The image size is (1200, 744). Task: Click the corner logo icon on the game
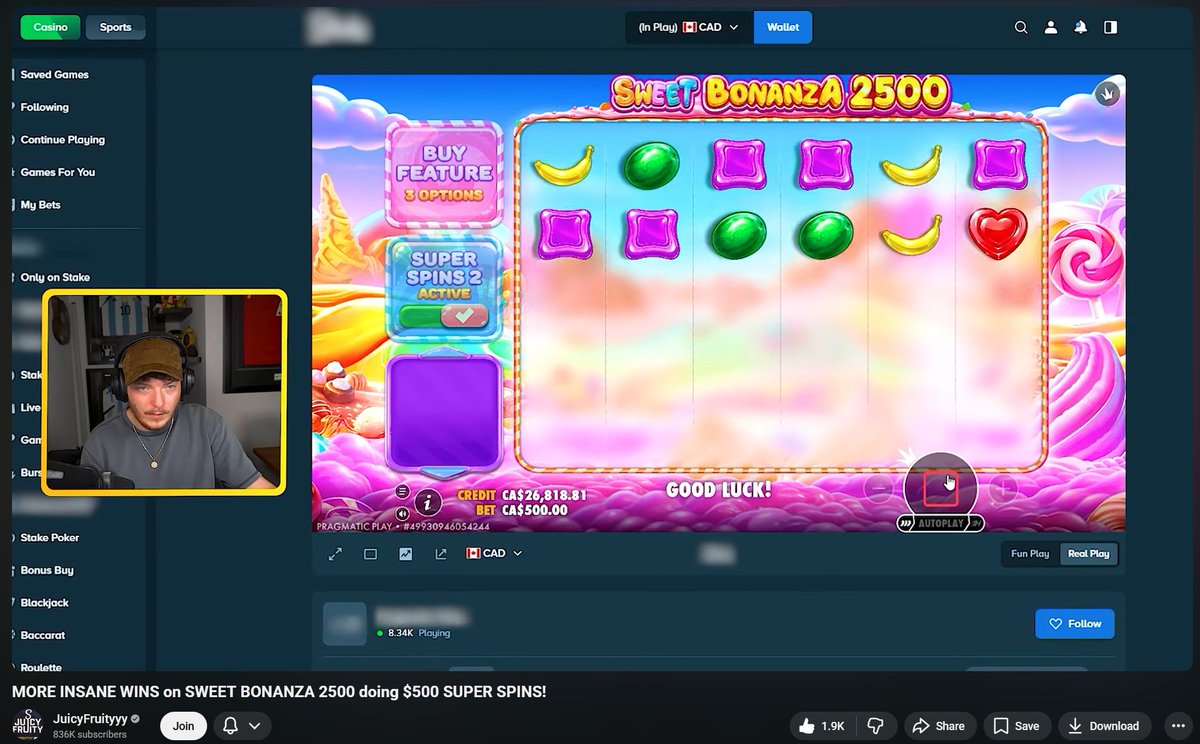point(1106,94)
